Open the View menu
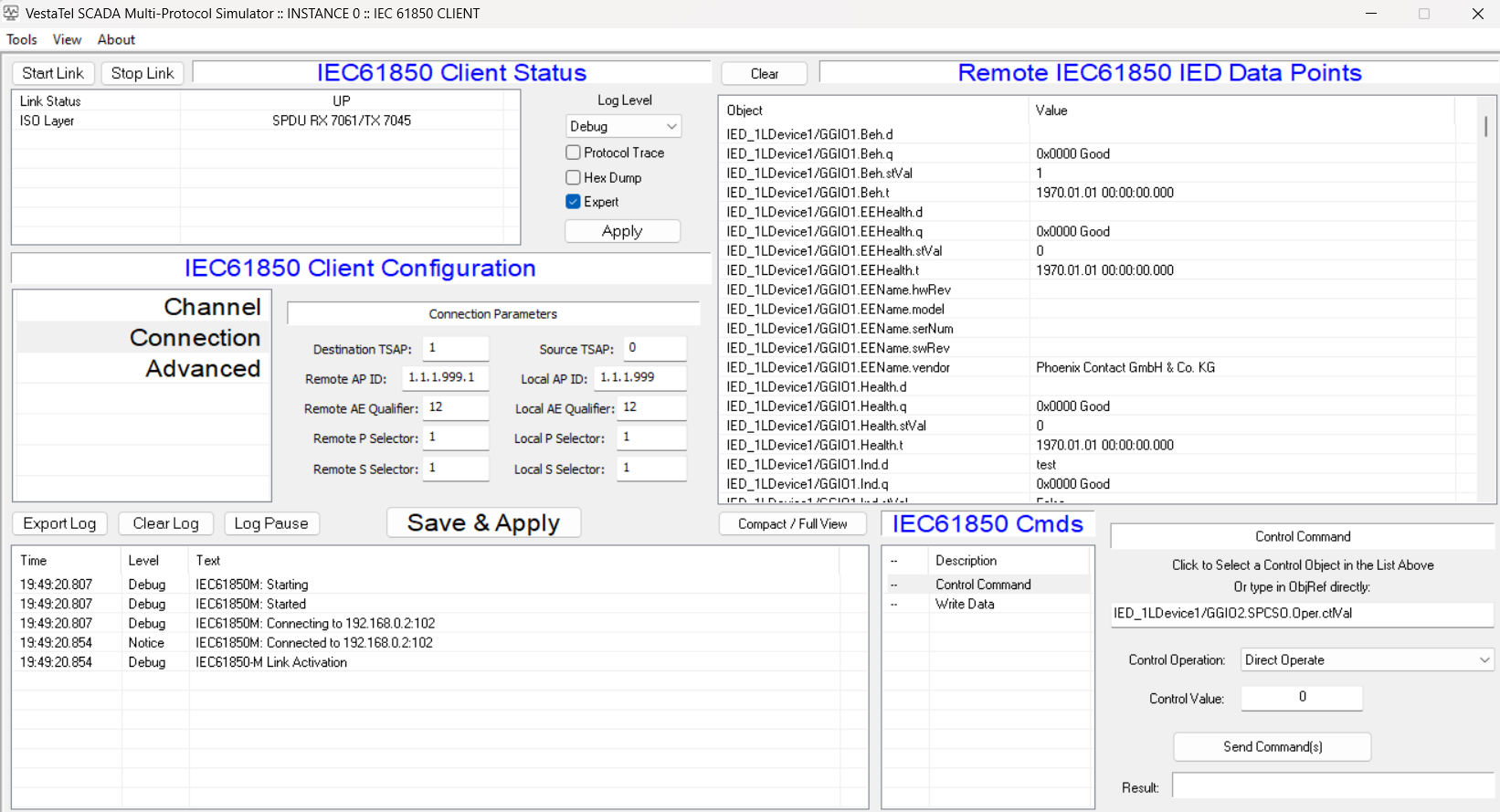Viewport: 1500px width, 812px height. 67,39
